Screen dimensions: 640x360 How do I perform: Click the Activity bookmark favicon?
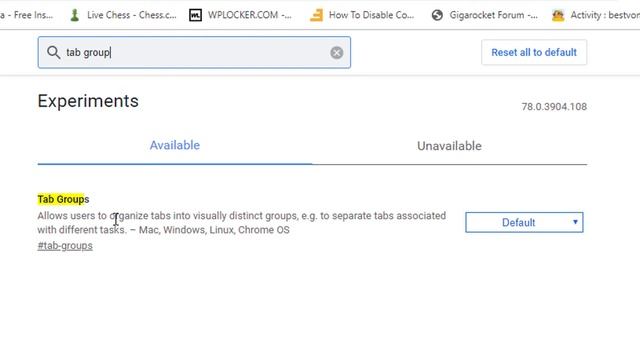[x=558, y=16]
